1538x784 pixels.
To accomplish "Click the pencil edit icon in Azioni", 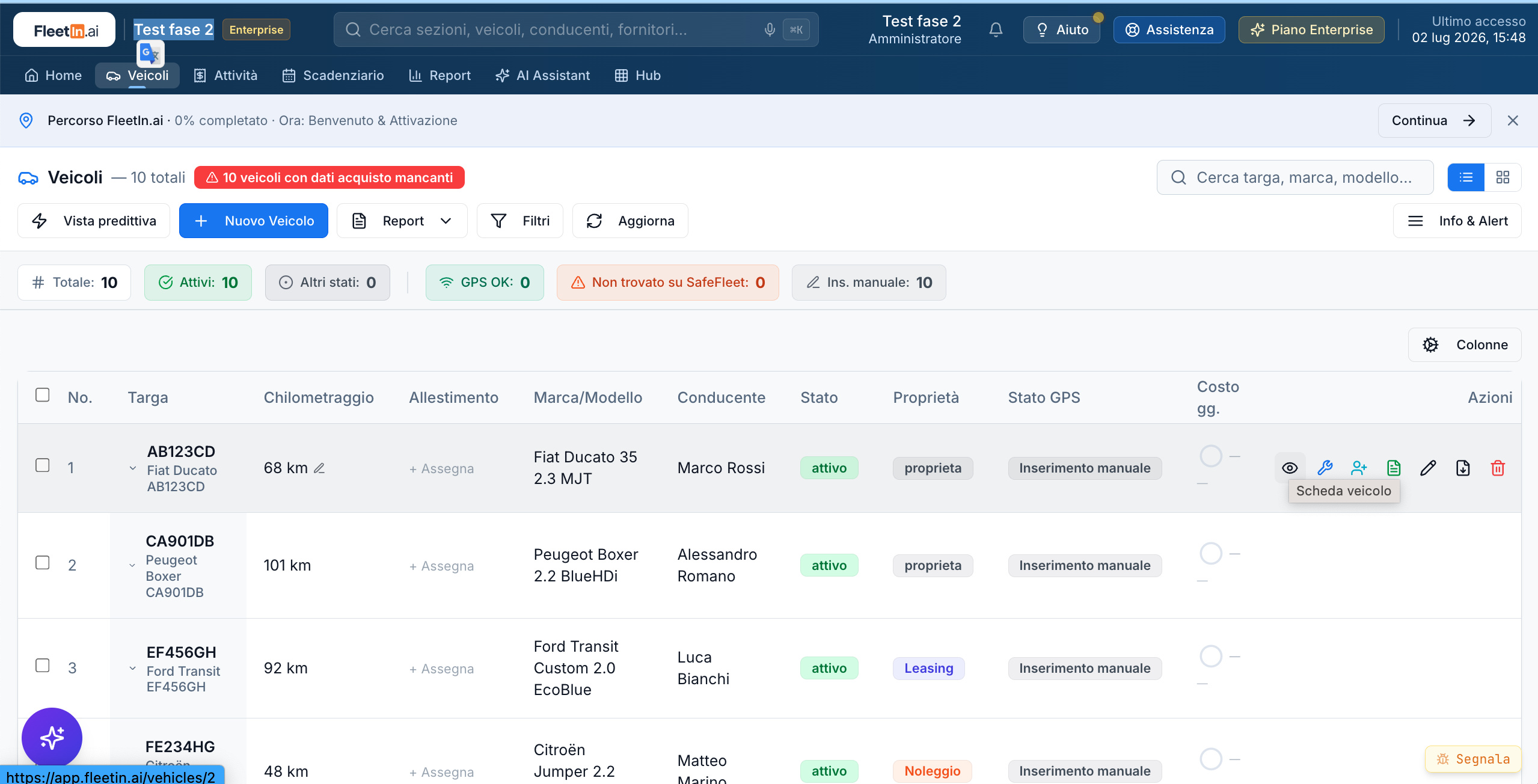I will (x=1428, y=468).
